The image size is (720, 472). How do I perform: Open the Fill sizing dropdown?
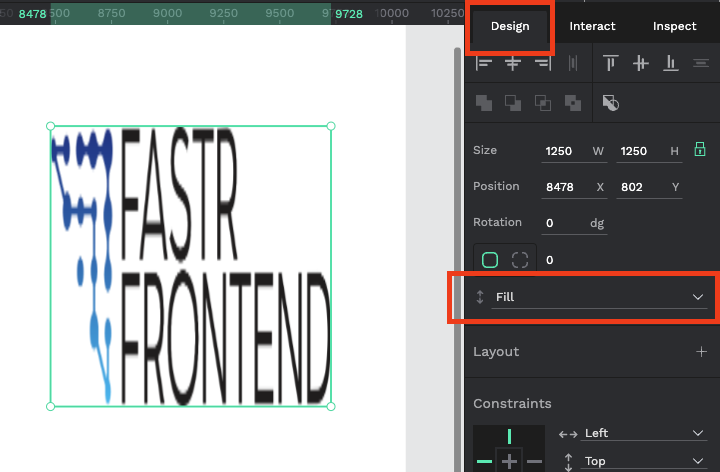point(599,297)
